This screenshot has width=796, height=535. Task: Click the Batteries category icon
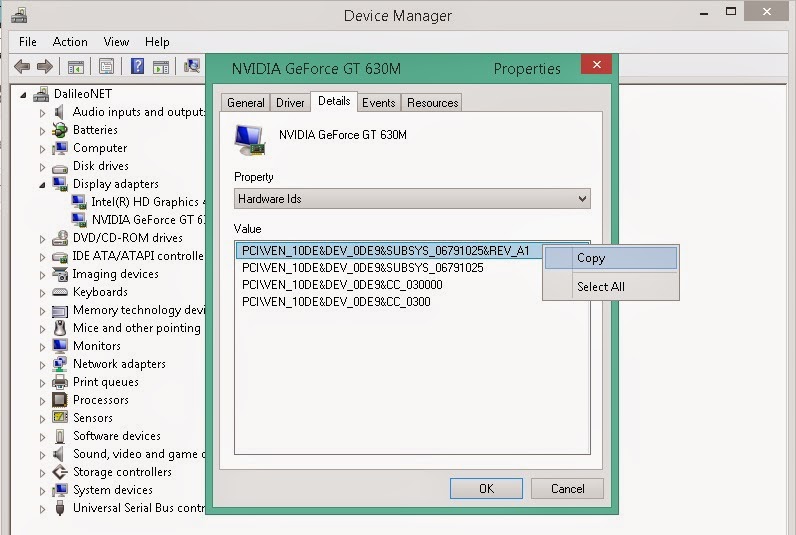[x=59, y=130]
